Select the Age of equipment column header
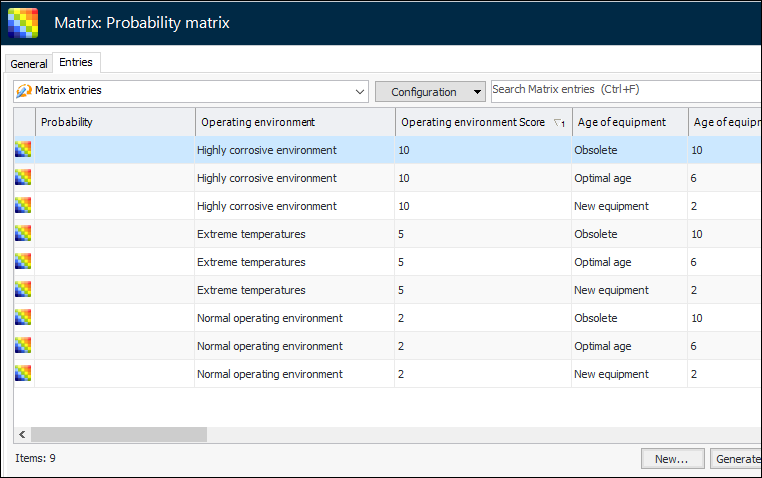 point(628,122)
